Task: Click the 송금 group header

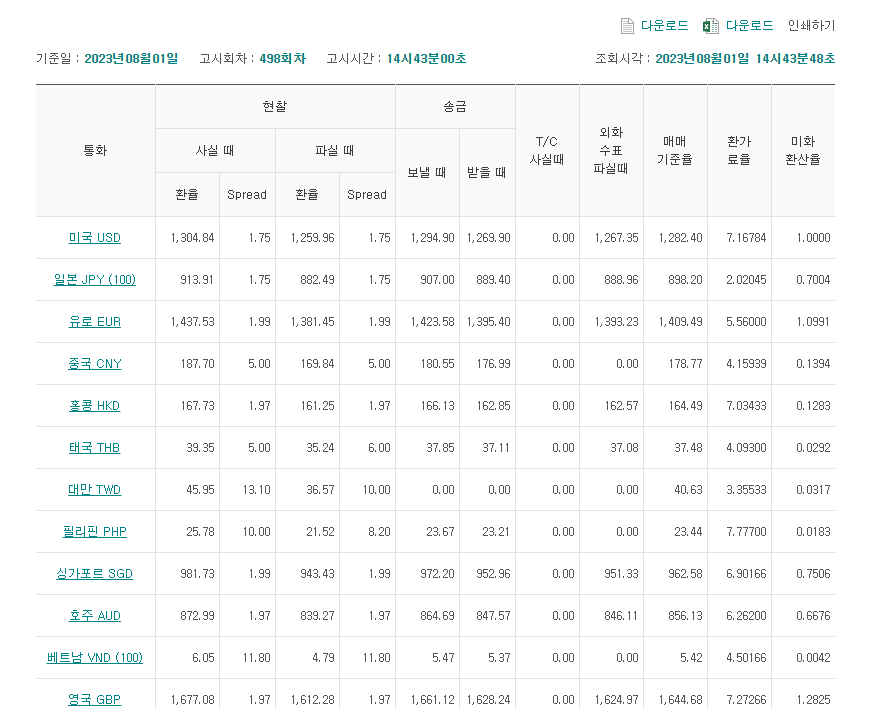Action: coord(455,106)
